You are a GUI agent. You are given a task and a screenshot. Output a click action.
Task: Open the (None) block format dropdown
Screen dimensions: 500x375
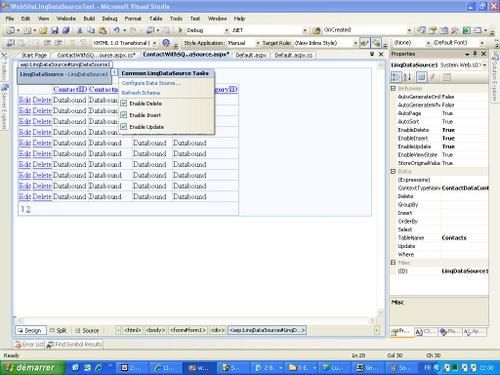428,43
